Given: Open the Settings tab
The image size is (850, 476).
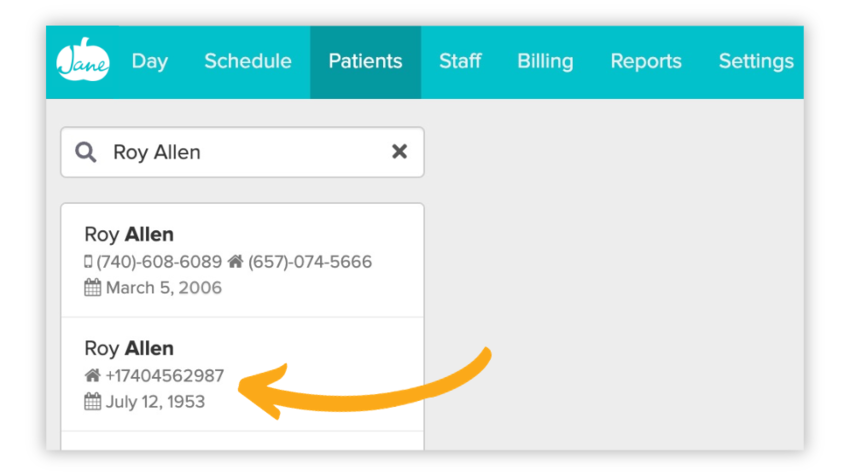Looking at the screenshot, I should tap(756, 62).
